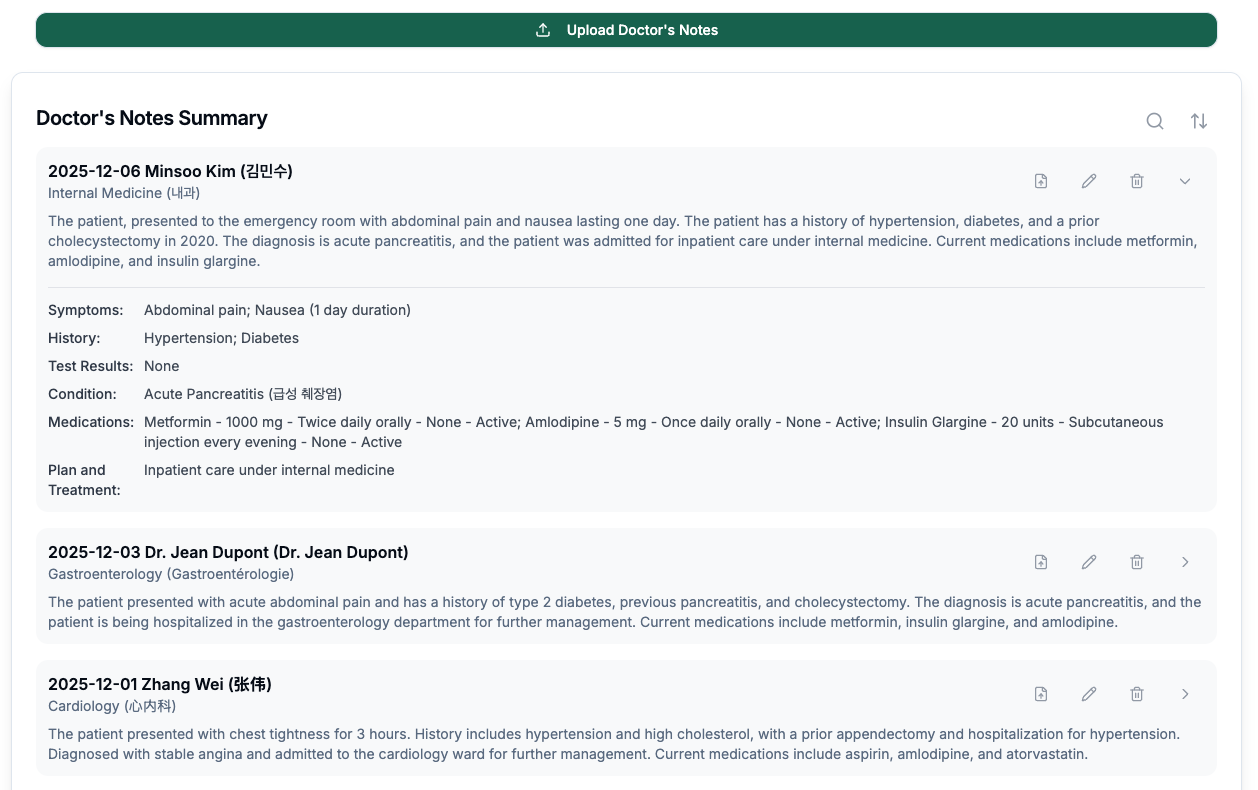Click the 2025-12-06 Minsoo Kim note title
Screen dimensions: 1258x790
(x=170, y=171)
